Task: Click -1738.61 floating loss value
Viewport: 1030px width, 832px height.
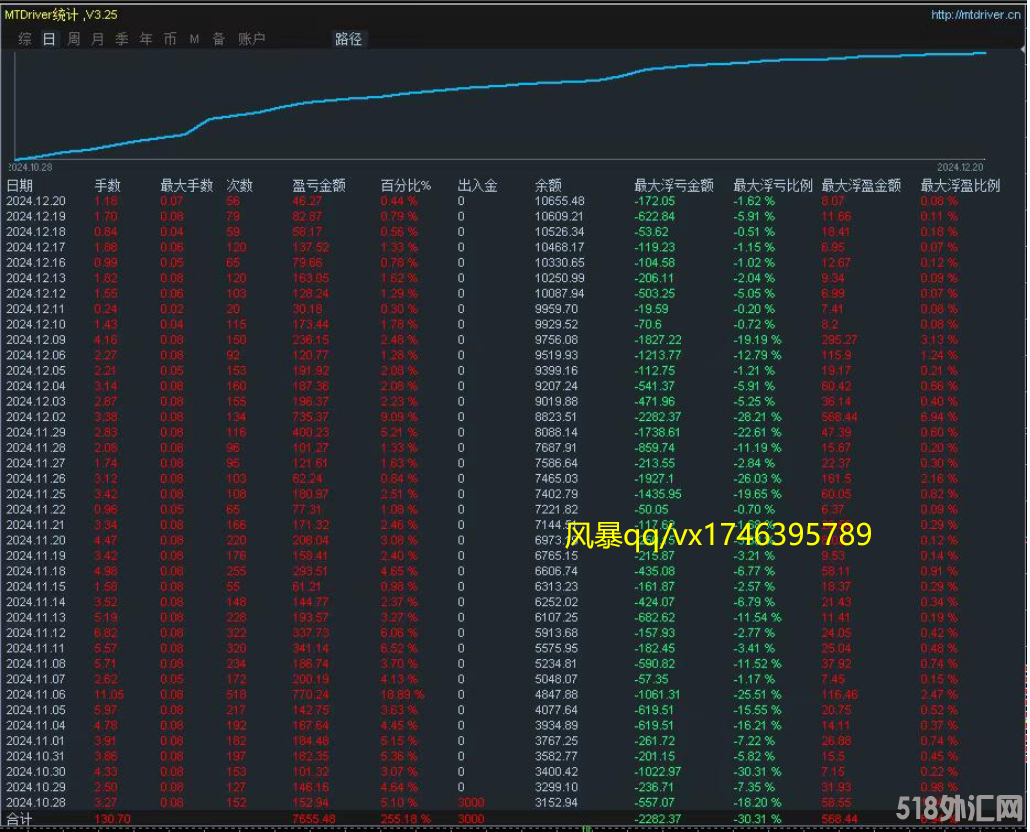Action: click(658, 432)
